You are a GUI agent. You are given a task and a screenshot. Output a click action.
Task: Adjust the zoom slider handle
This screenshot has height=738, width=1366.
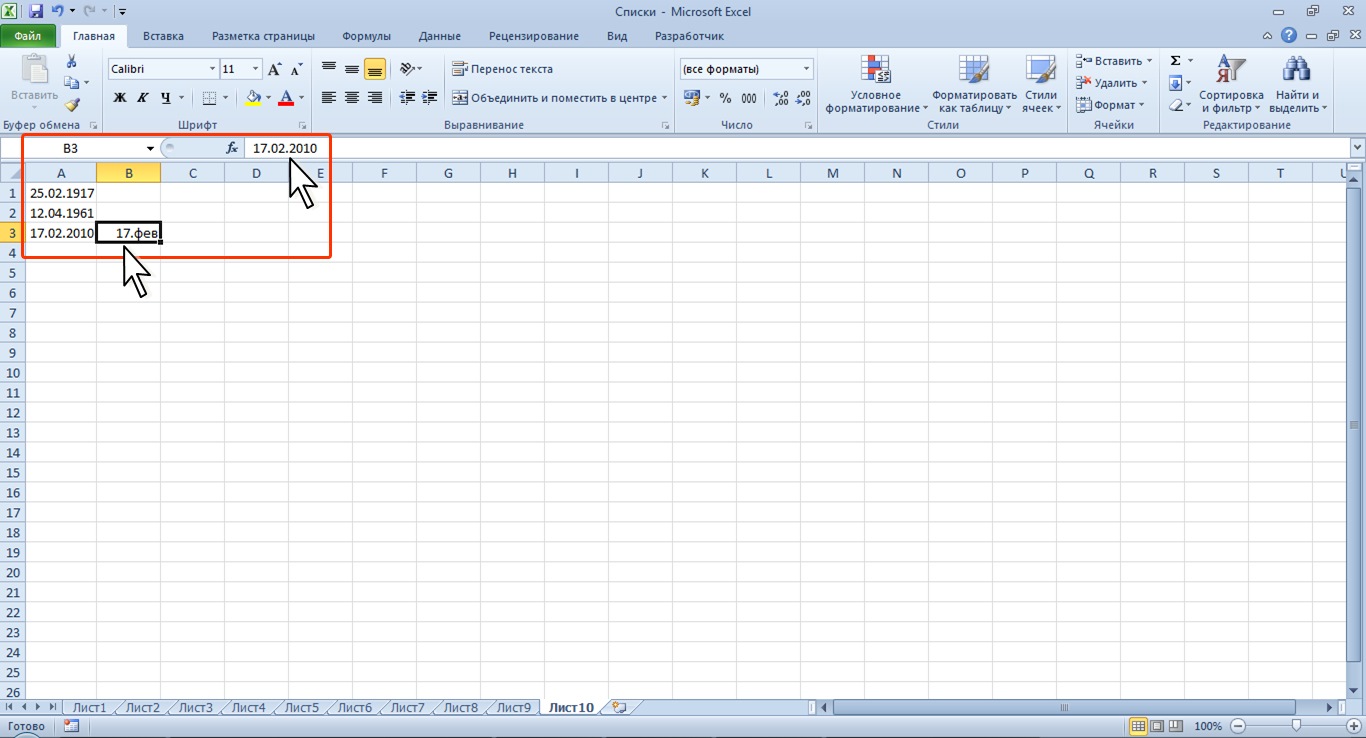[1296, 726]
